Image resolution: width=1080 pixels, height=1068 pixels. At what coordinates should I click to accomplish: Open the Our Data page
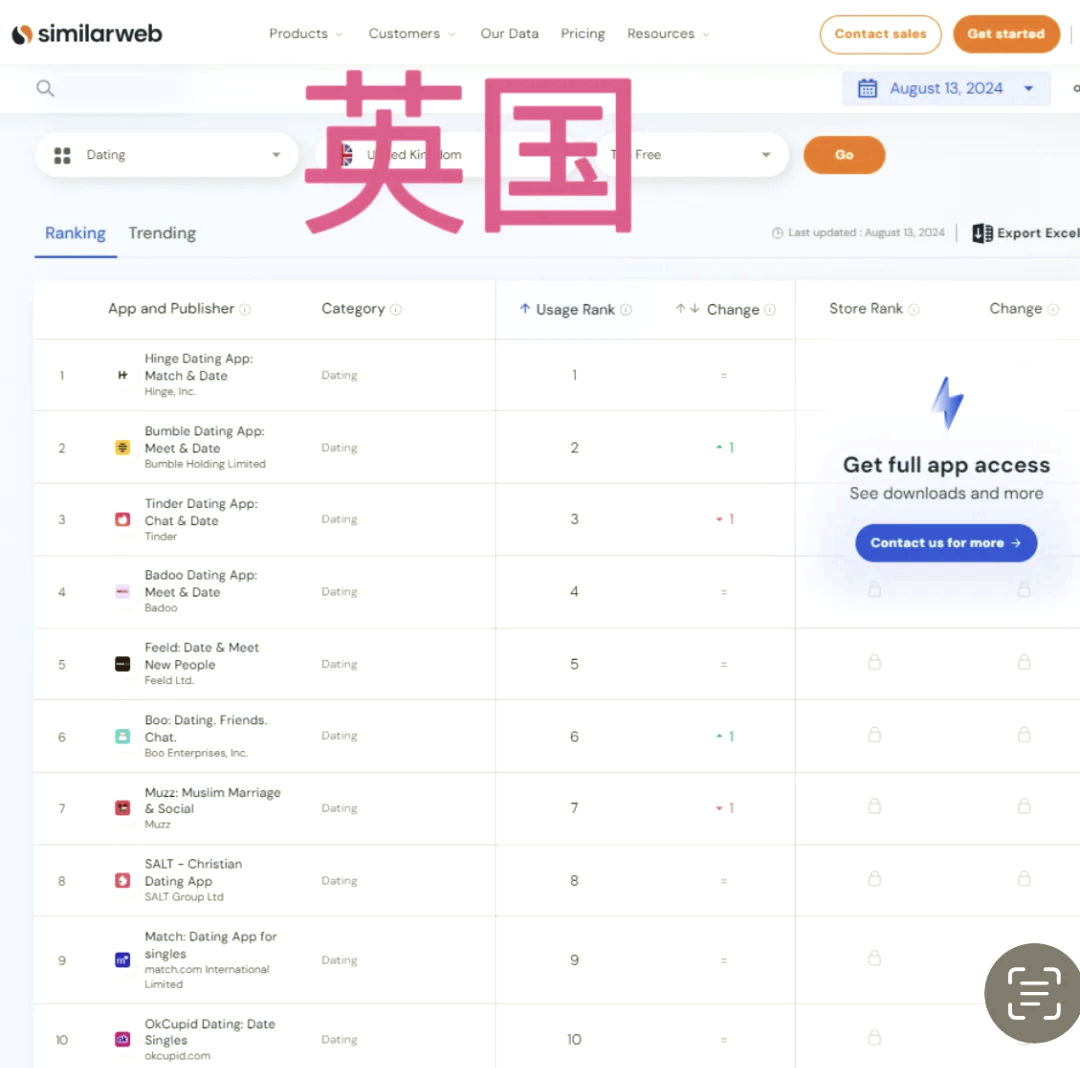pyautogui.click(x=509, y=34)
